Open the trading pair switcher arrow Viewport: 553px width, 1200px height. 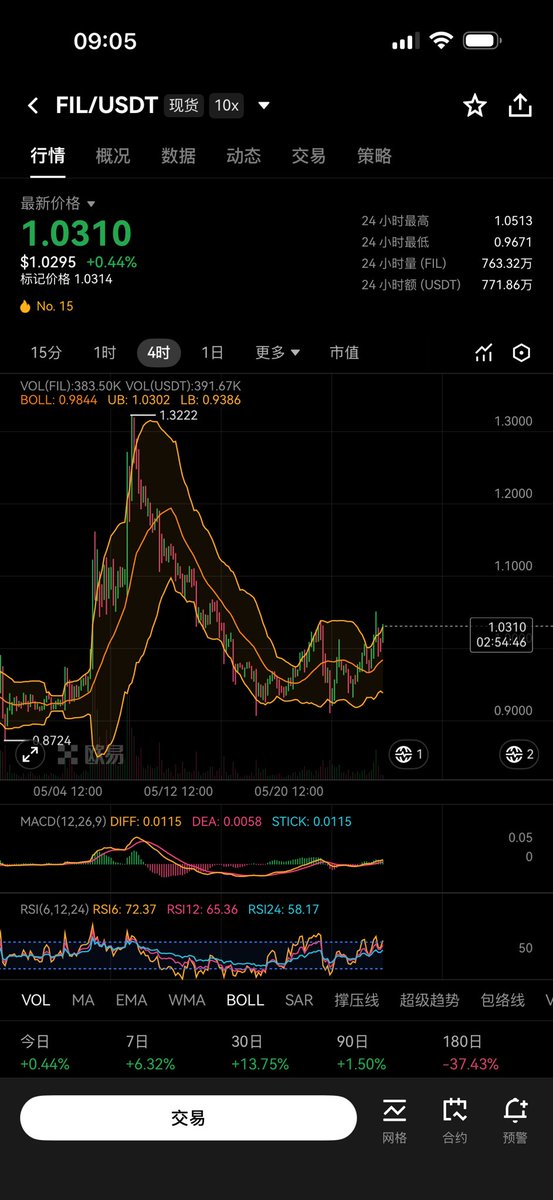click(x=264, y=106)
